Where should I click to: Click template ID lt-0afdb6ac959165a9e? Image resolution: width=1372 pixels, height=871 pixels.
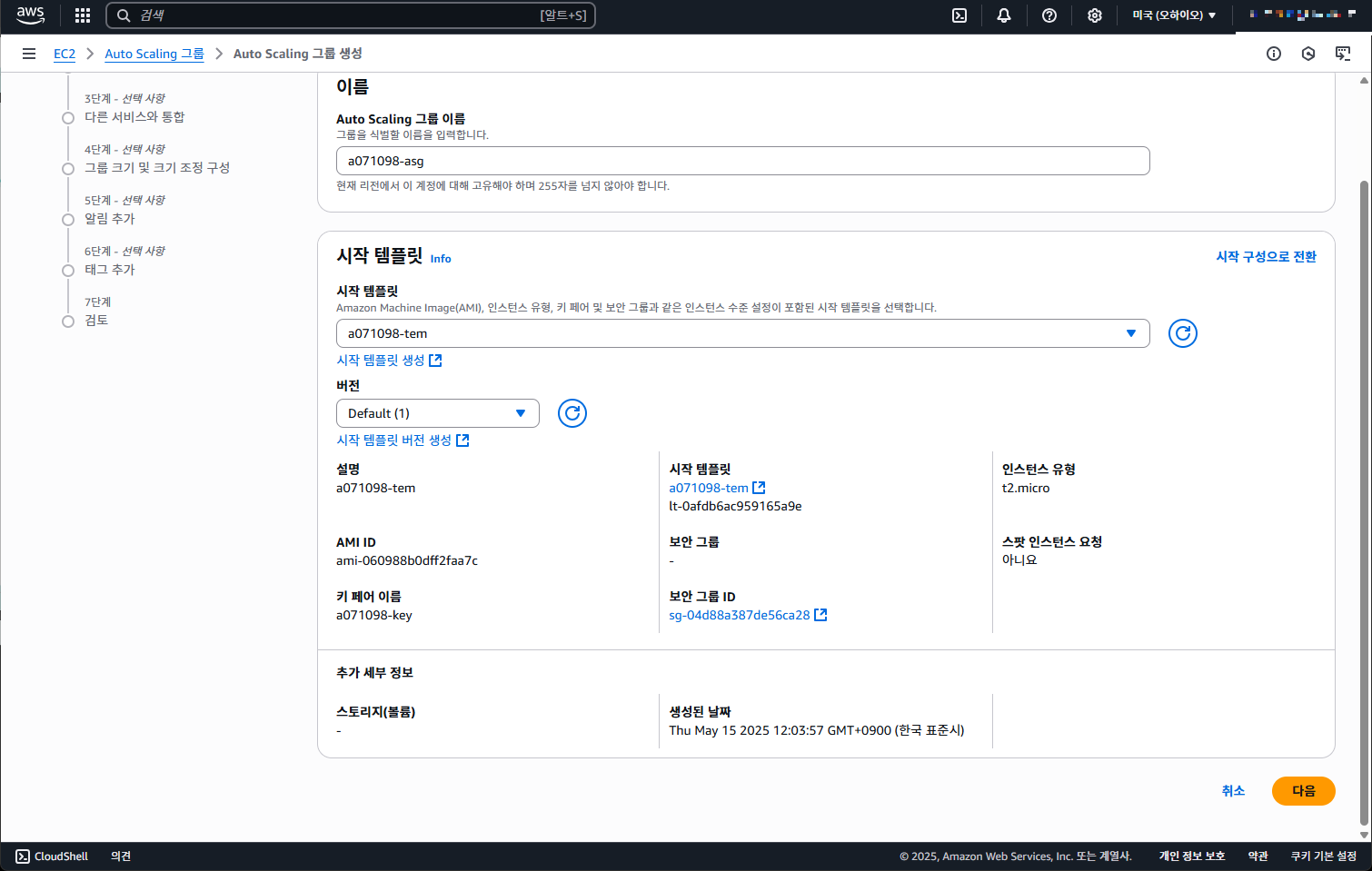[x=735, y=506]
